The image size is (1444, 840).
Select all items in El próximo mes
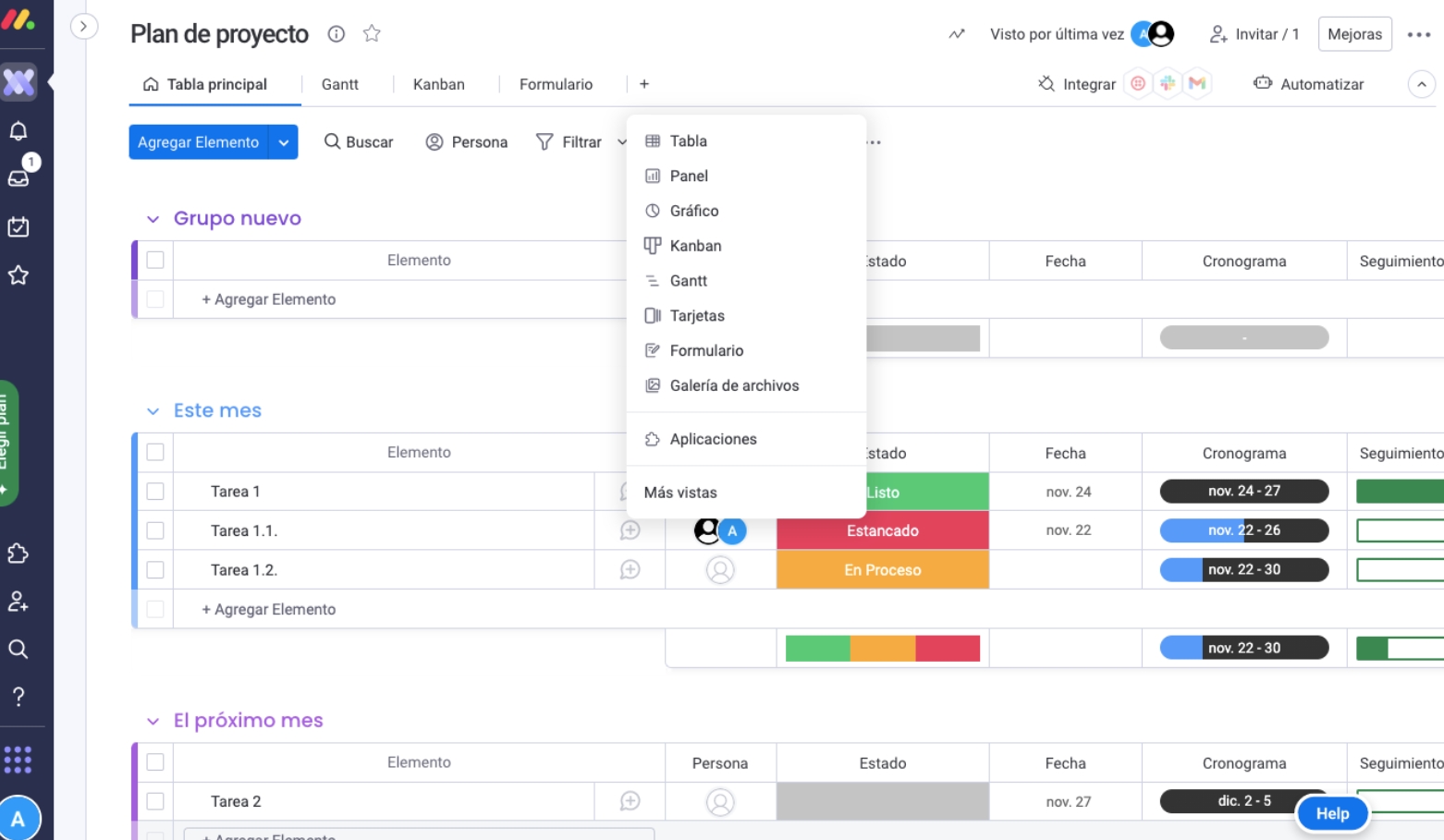coord(155,762)
